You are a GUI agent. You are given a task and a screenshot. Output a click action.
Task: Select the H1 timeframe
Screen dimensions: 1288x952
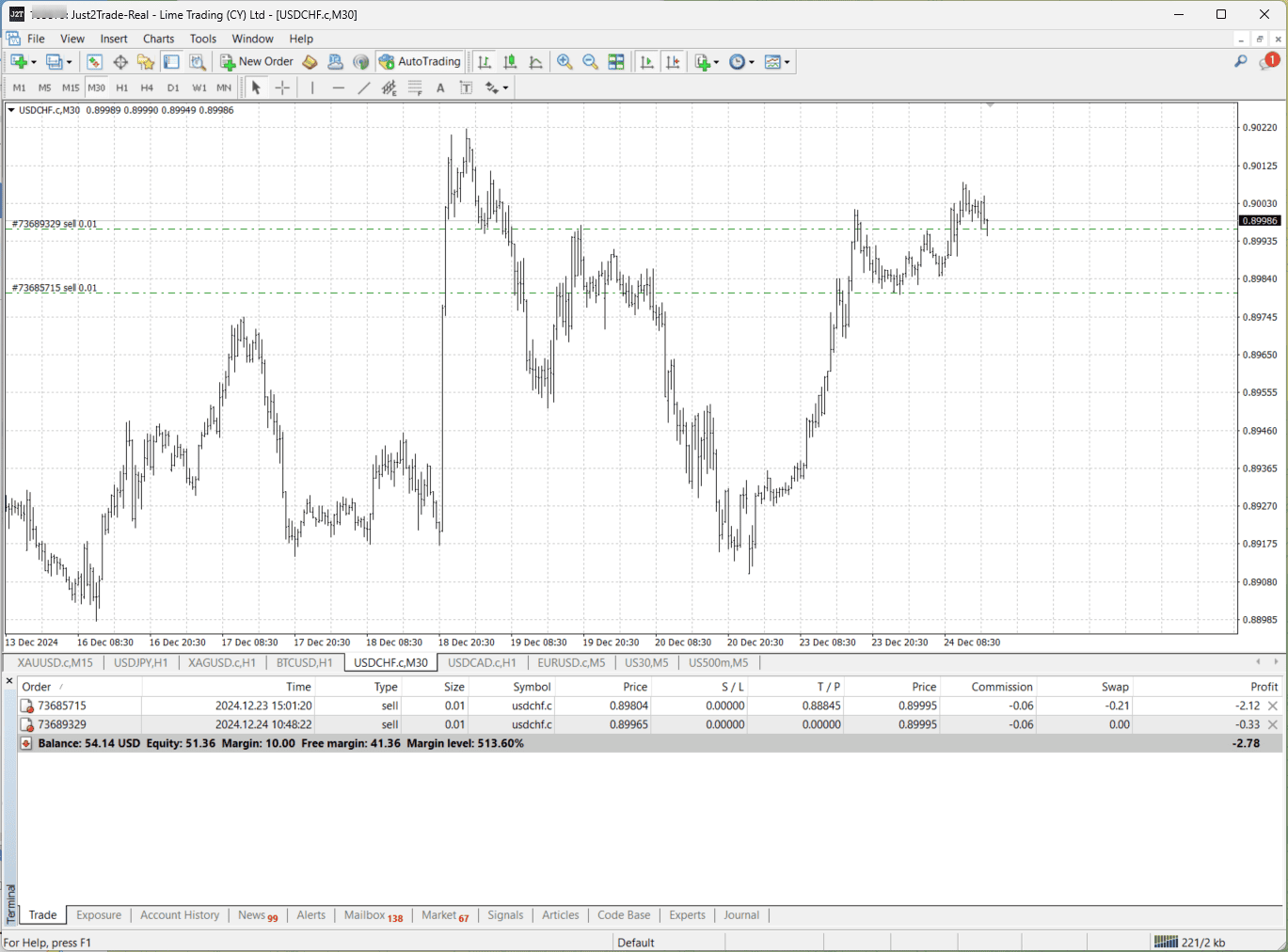coord(121,87)
